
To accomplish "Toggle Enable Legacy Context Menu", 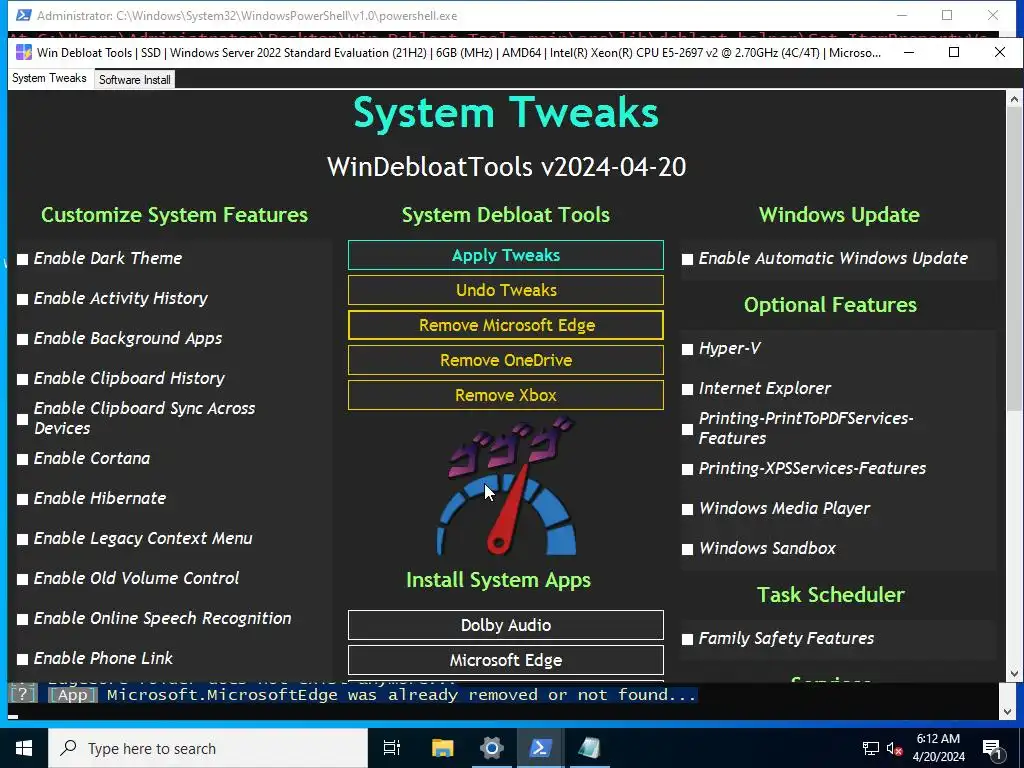I will pyautogui.click(x=22, y=539).
